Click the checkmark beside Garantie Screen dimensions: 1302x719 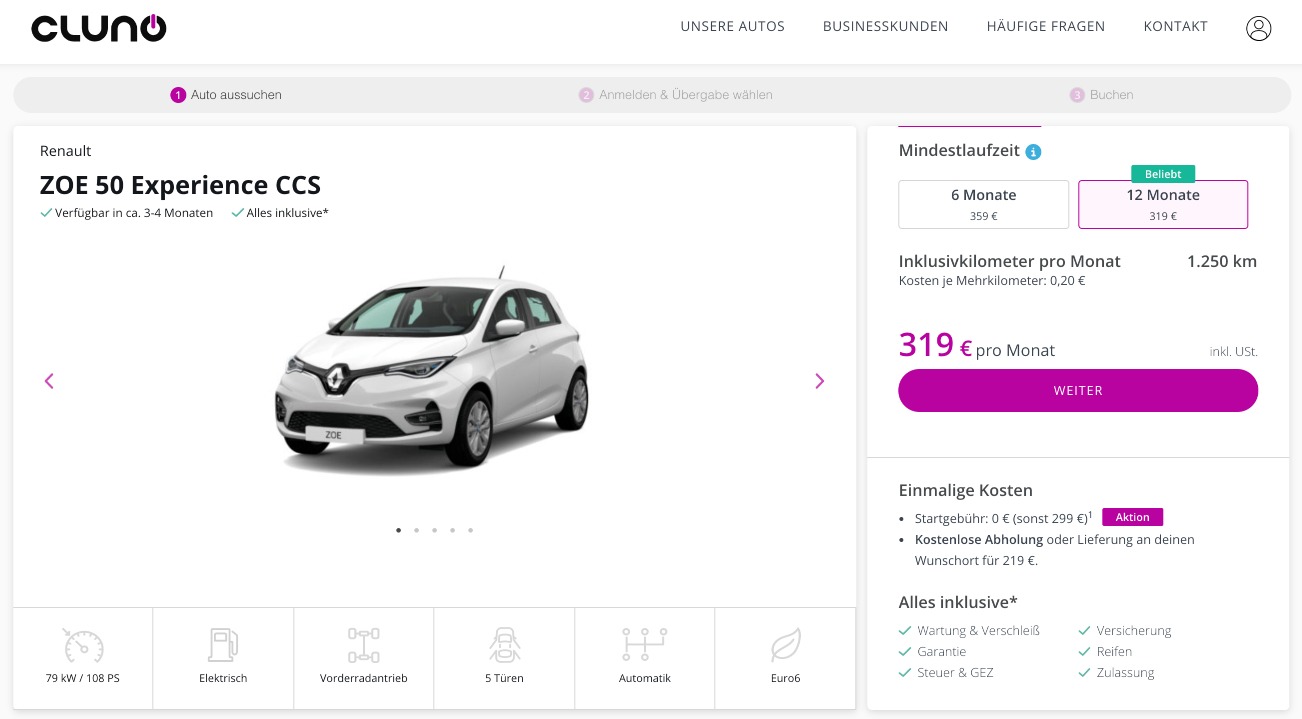tap(905, 652)
